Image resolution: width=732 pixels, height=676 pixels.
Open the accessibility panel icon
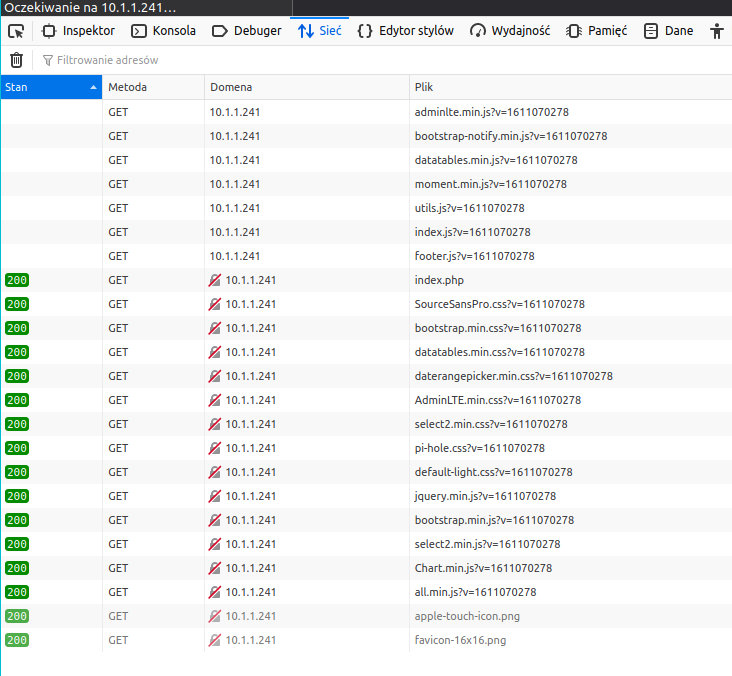coord(717,31)
